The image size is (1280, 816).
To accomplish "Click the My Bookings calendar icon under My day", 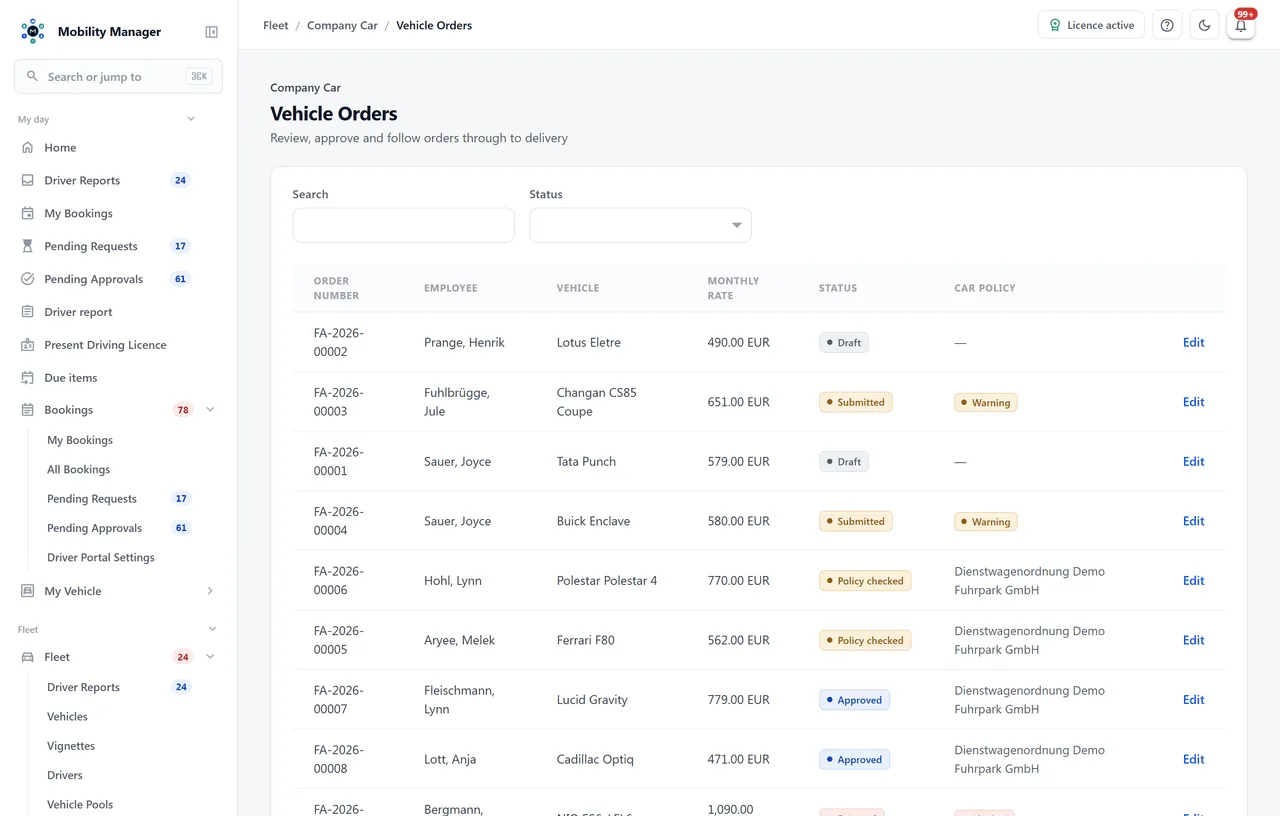I will click(28, 213).
